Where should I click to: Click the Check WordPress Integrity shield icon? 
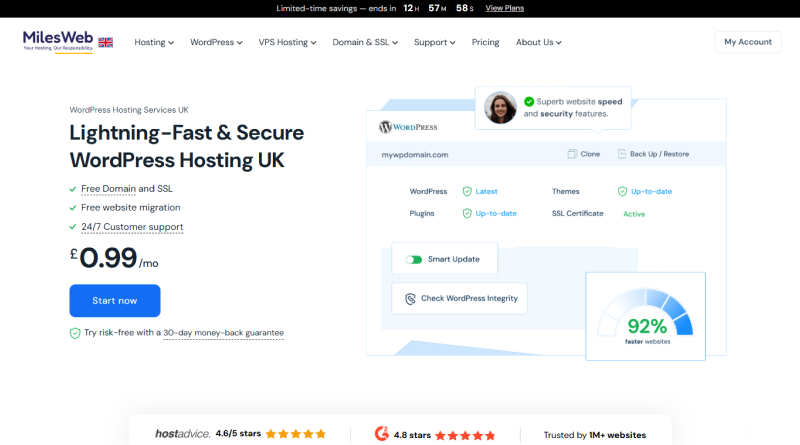click(x=410, y=299)
